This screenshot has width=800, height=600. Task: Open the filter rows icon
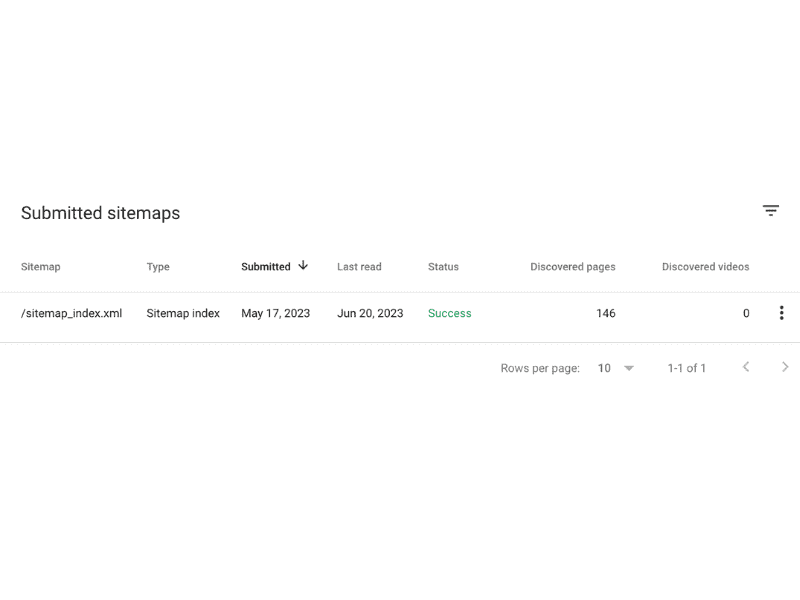pyautogui.click(x=770, y=210)
